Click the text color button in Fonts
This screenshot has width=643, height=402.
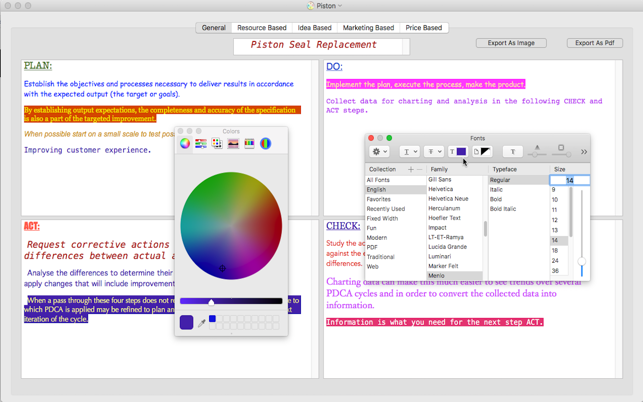click(458, 151)
